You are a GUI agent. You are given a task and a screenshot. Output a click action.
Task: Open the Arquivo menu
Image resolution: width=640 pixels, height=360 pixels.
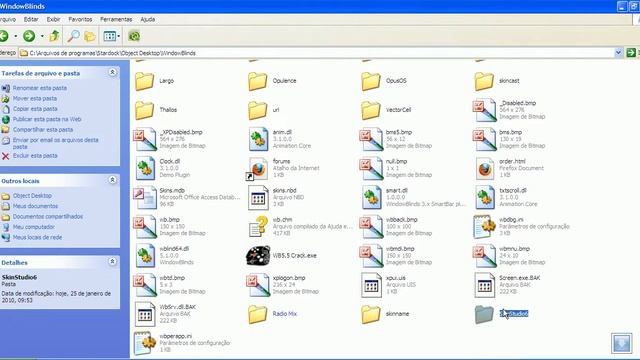(x=7, y=19)
